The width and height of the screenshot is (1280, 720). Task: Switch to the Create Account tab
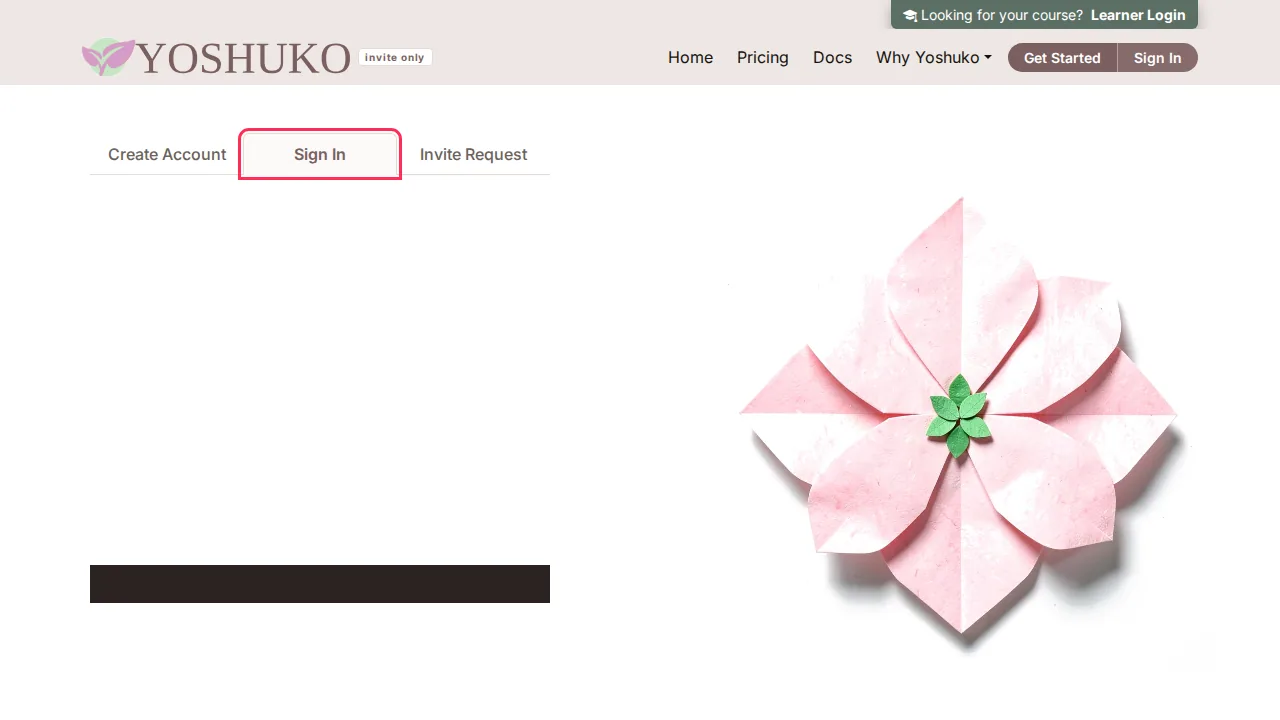[x=167, y=154]
